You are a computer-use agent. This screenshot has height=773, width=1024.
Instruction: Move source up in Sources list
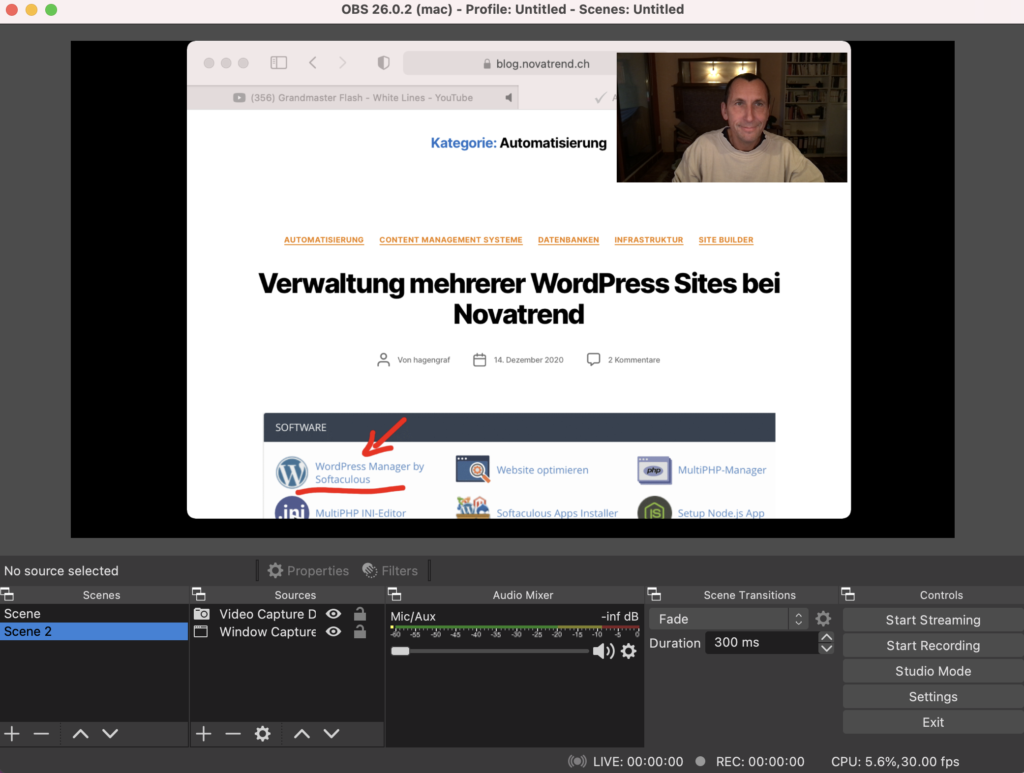click(x=302, y=734)
